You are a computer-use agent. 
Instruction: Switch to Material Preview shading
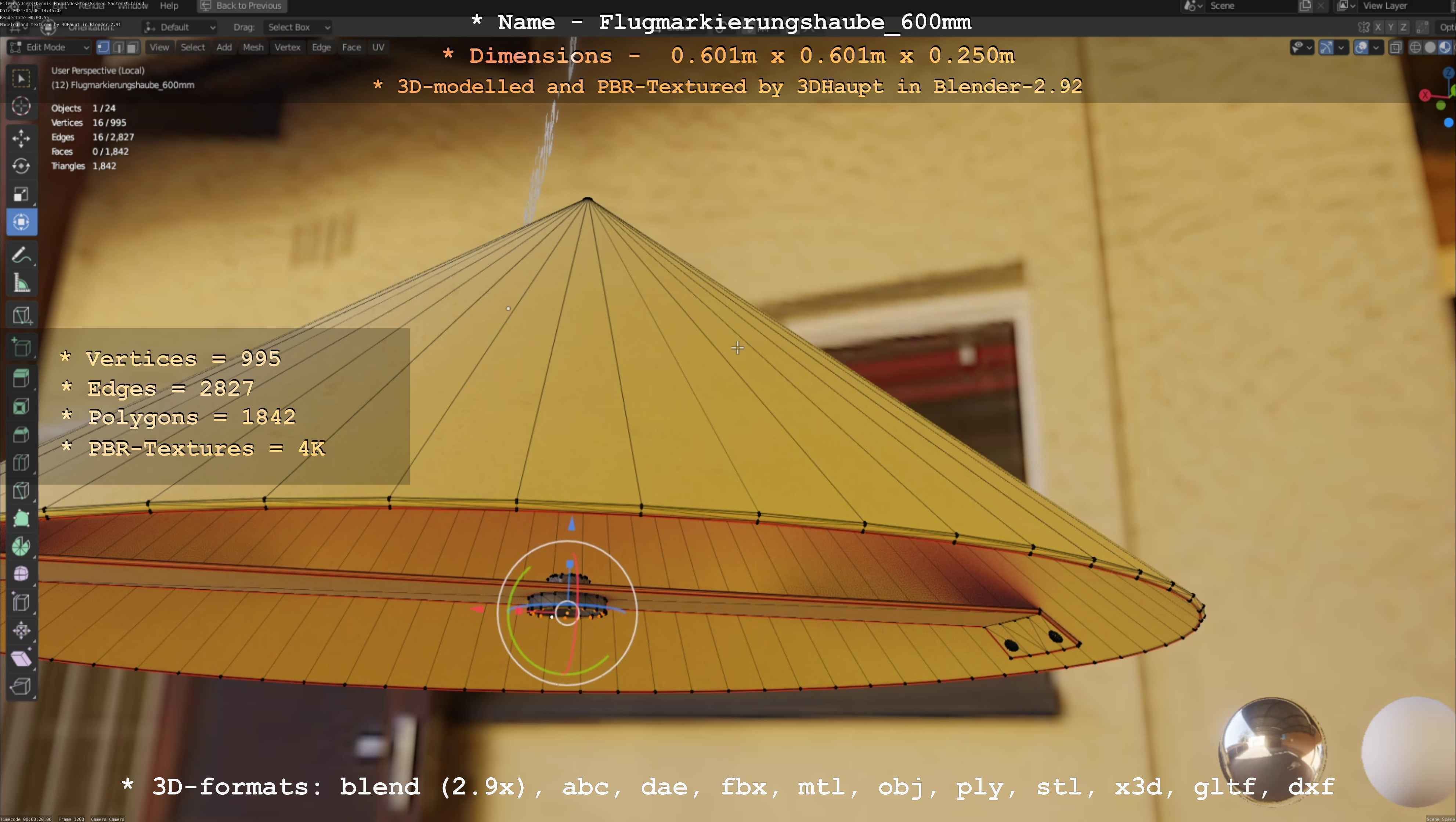click(1445, 47)
